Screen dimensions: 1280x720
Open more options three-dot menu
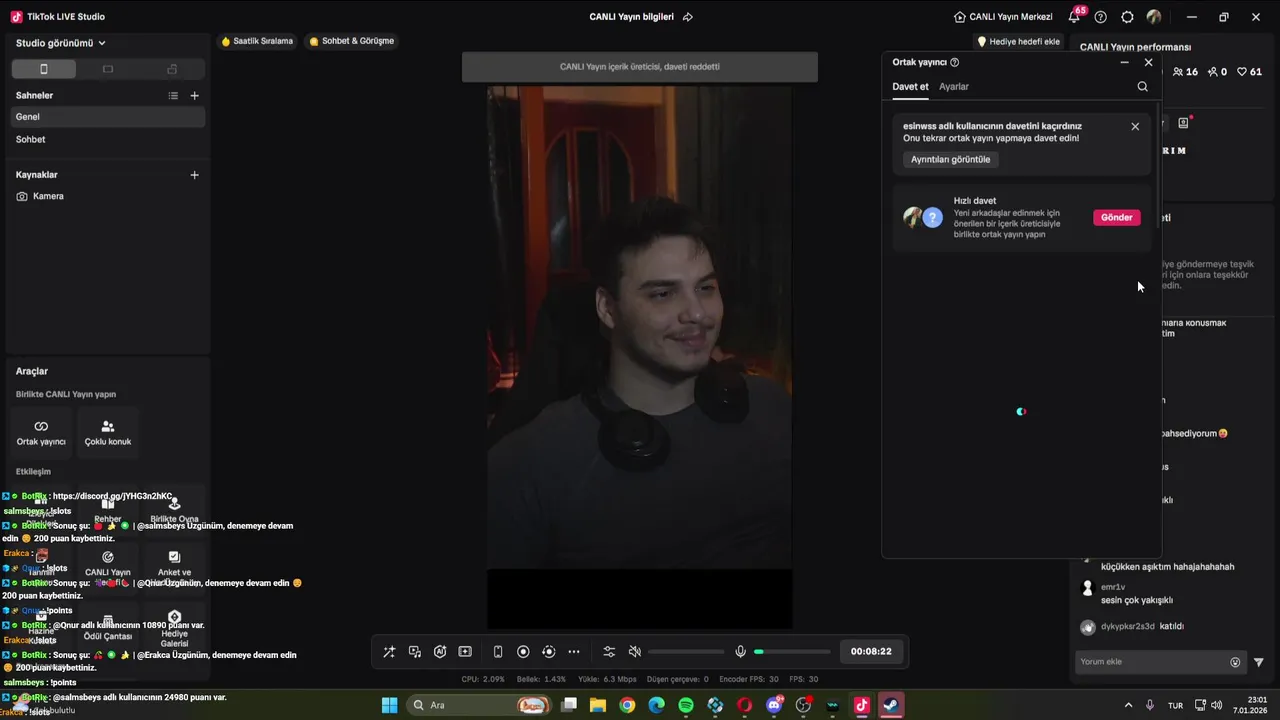pyautogui.click(x=574, y=652)
